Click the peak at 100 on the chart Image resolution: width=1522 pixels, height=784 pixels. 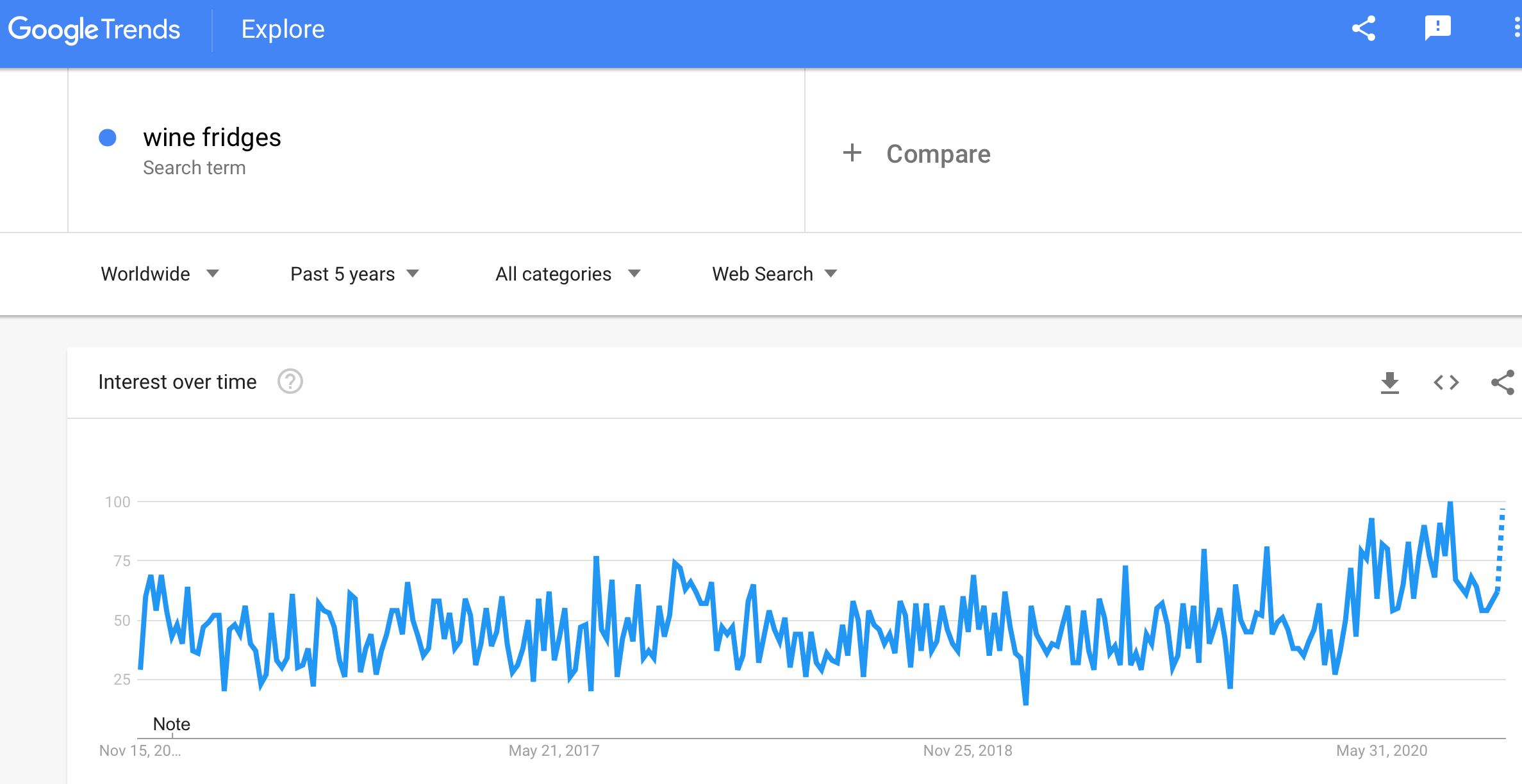(1450, 503)
